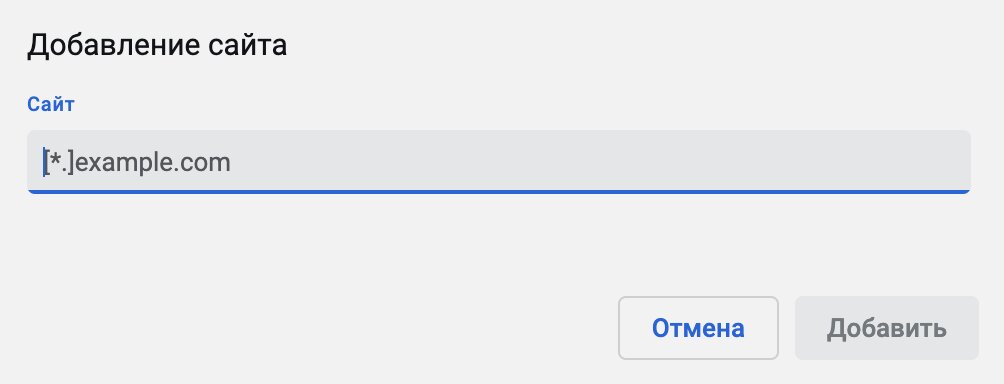
Task: Select the Сайт field label
Action: (51, 104)
